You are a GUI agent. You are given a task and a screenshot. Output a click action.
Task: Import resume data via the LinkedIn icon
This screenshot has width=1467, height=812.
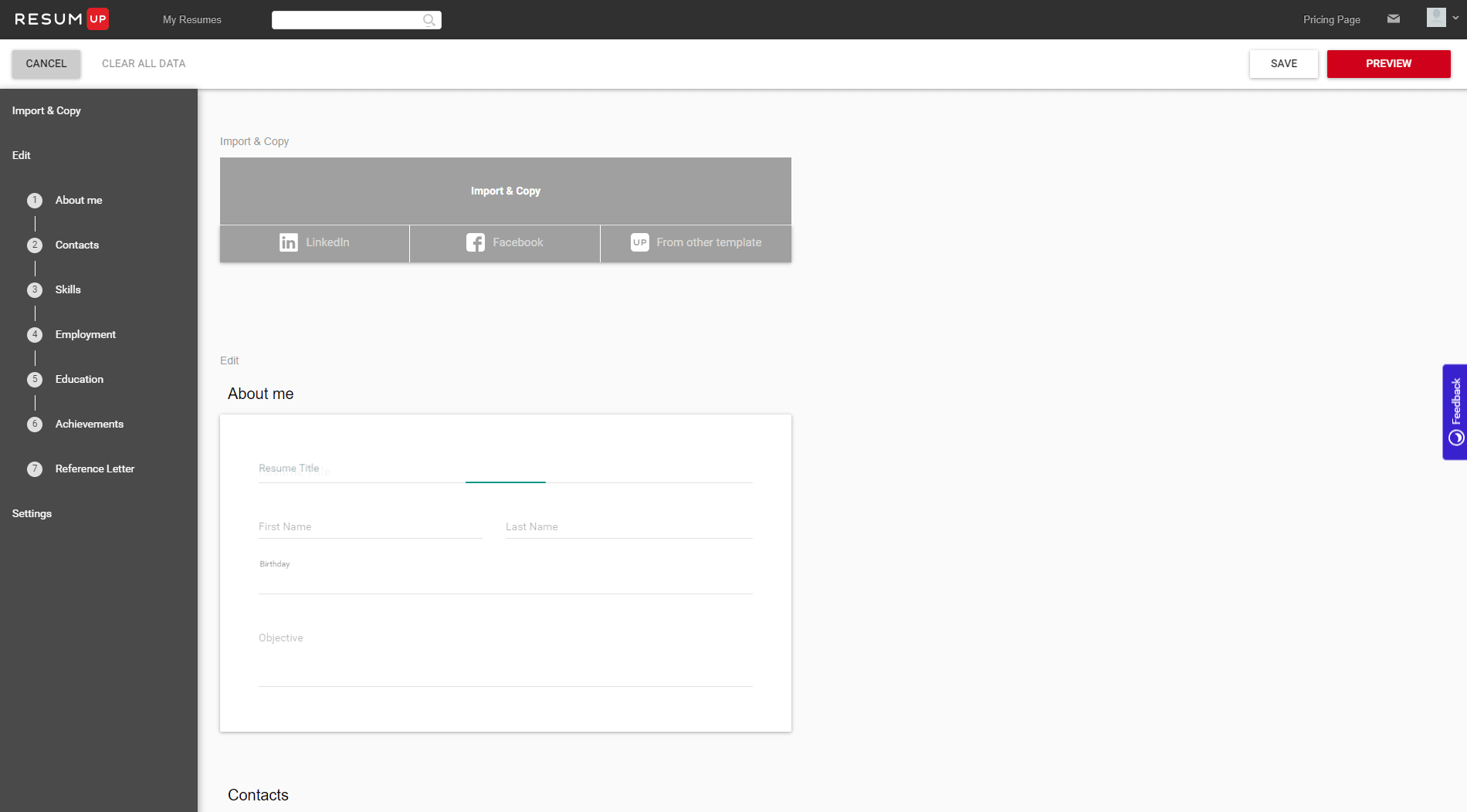(x=289, y=242)
